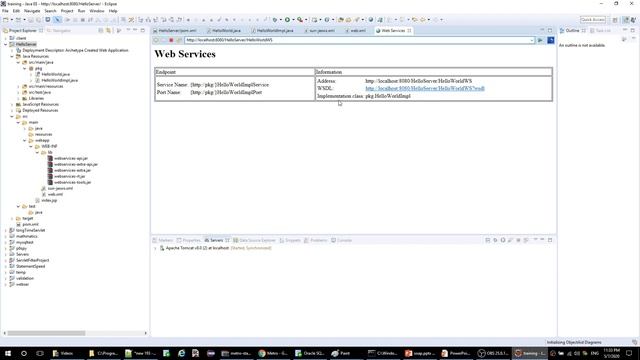This screenshot has height=360, width=640.
Task: Open the Snippets view tab
Action: pyautogui.click(x=290, y=240)
